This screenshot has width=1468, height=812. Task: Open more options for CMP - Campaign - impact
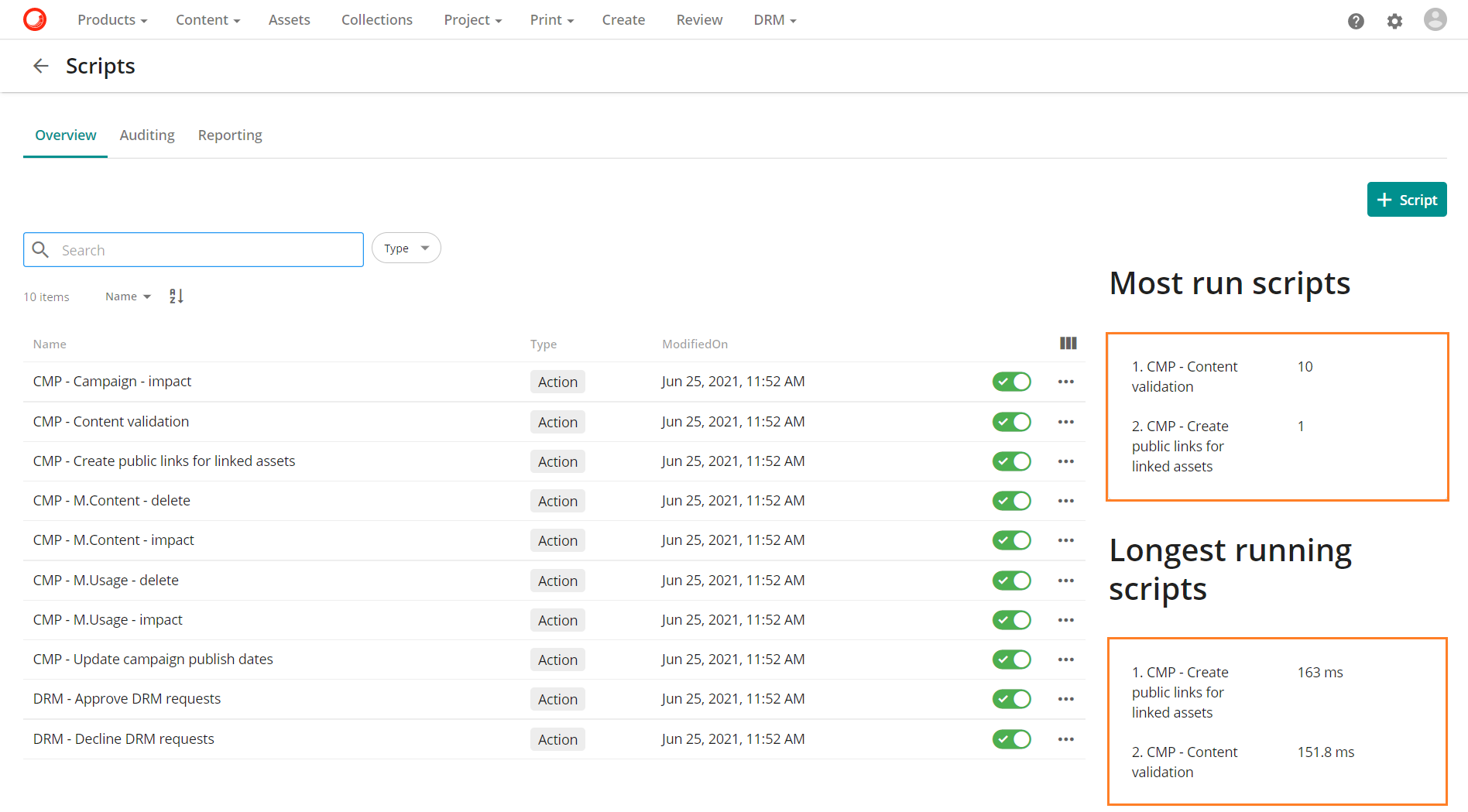(1066, 382)
